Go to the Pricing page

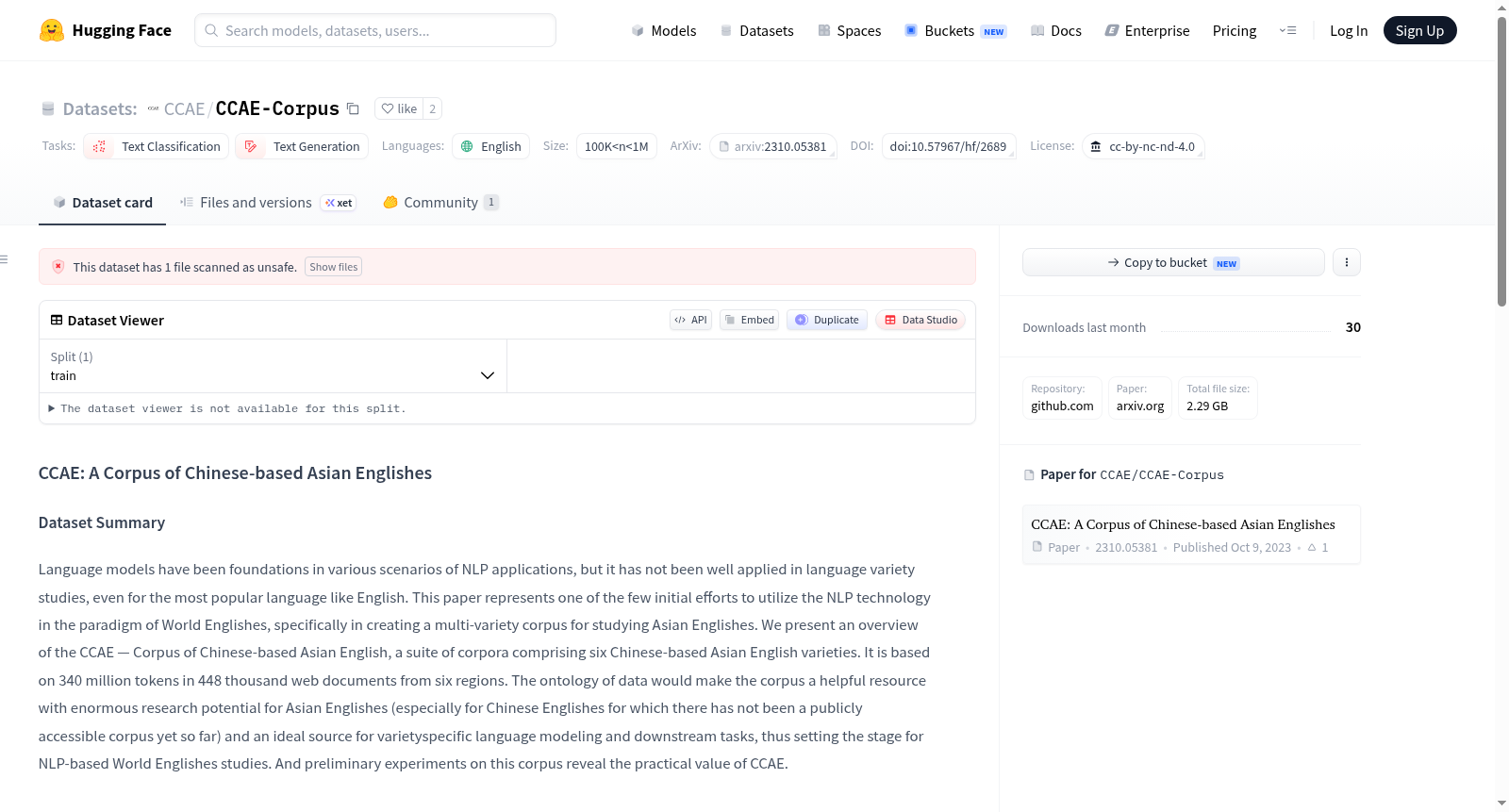pos(1235,30)
